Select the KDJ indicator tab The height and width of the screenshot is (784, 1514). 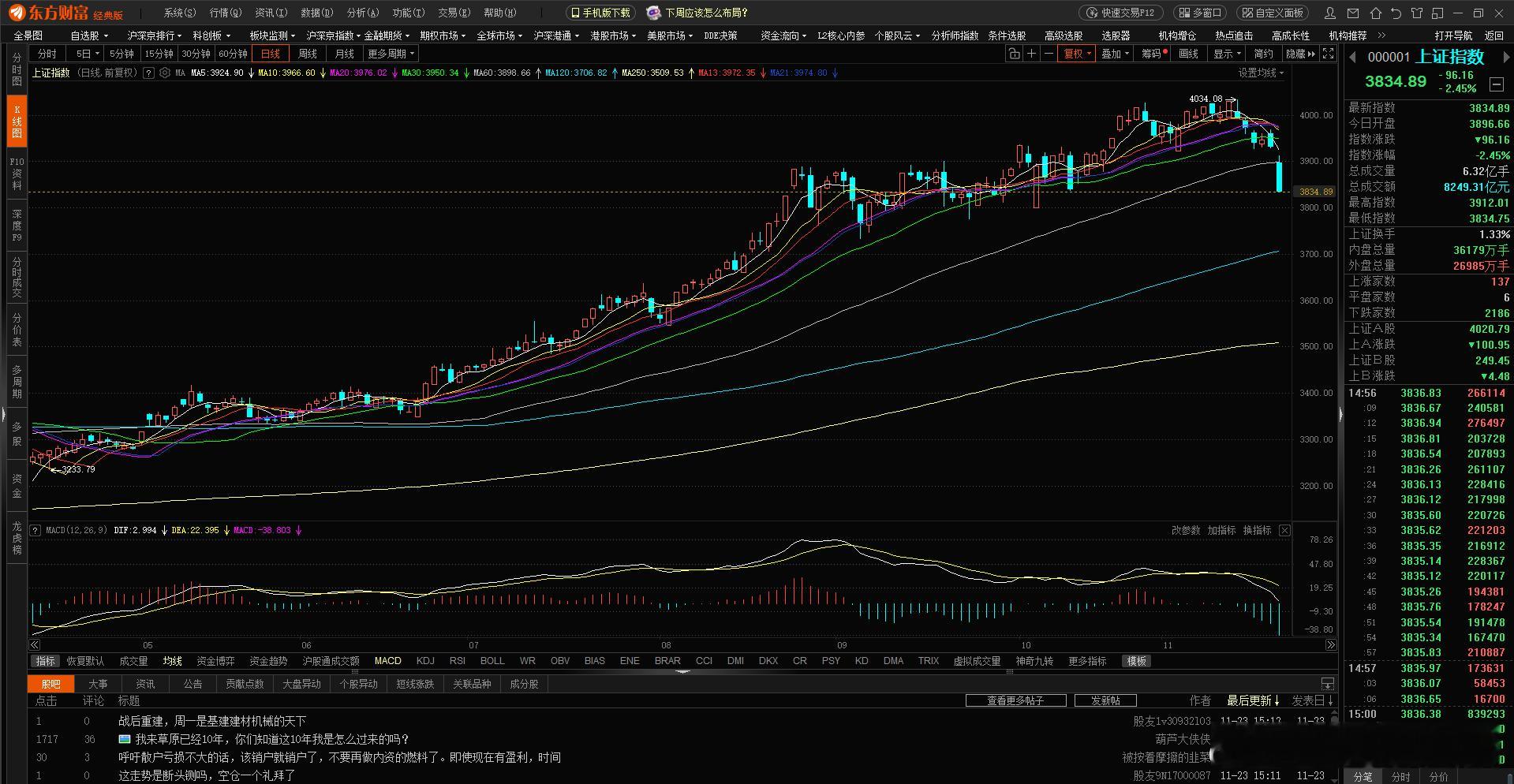pos(425,661)
